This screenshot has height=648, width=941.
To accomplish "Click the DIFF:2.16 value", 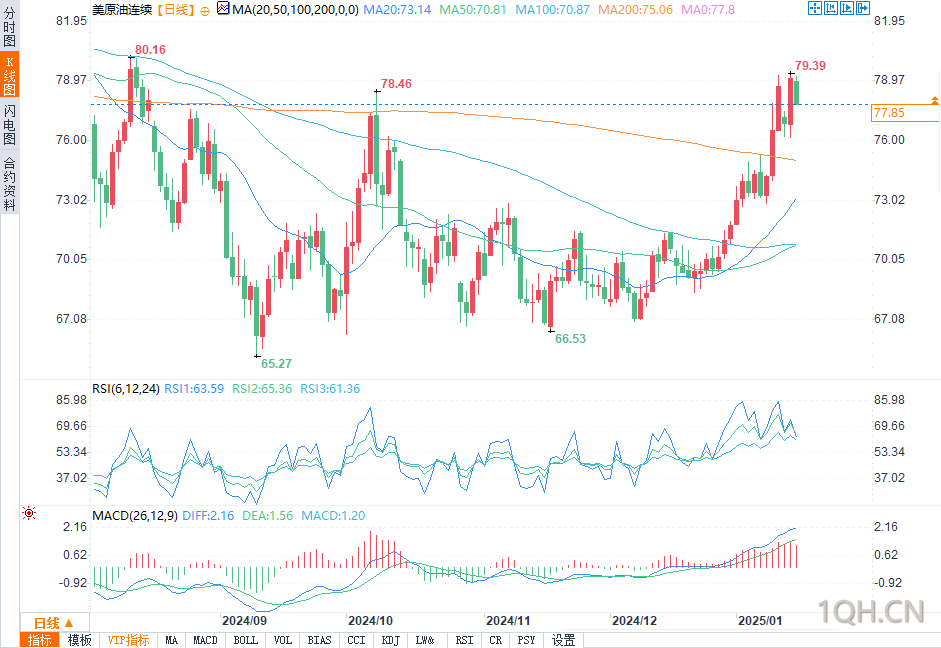I will click(208, 516).
